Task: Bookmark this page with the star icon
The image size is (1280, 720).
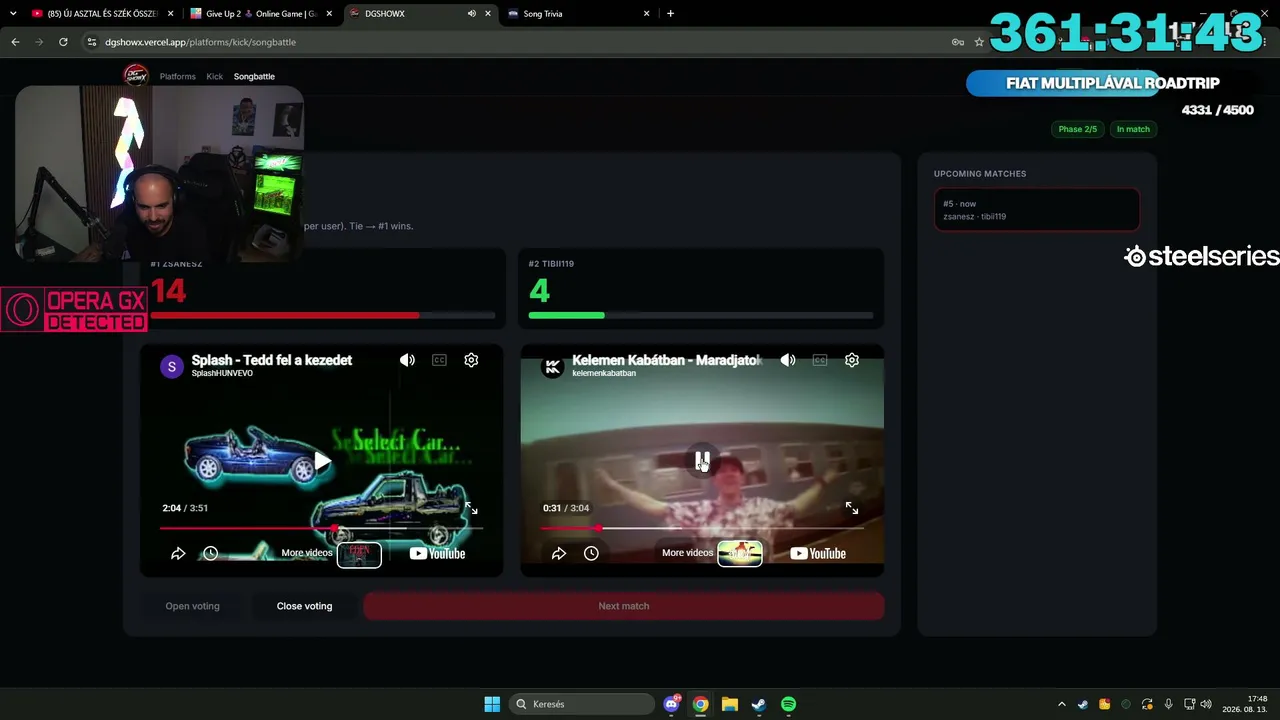Action: (x=979, y=42)
